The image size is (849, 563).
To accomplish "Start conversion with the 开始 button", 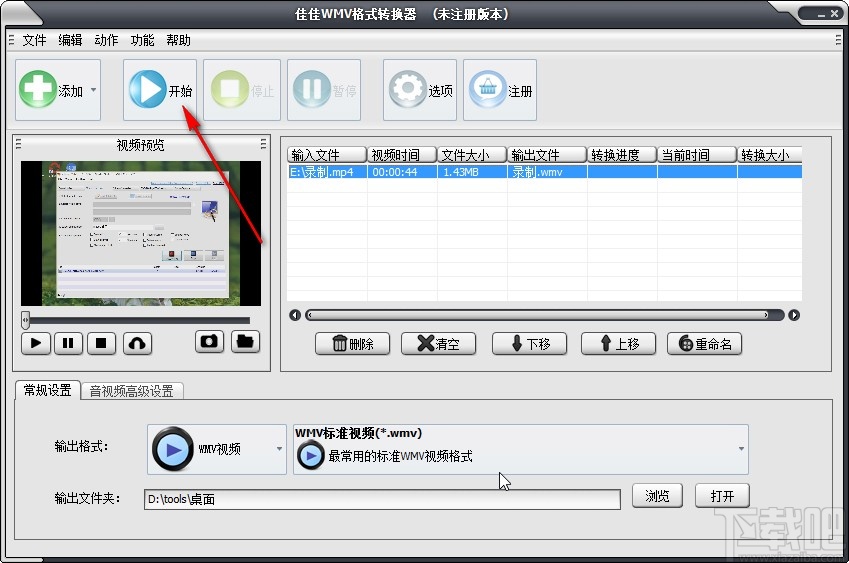I will point(160,90).
